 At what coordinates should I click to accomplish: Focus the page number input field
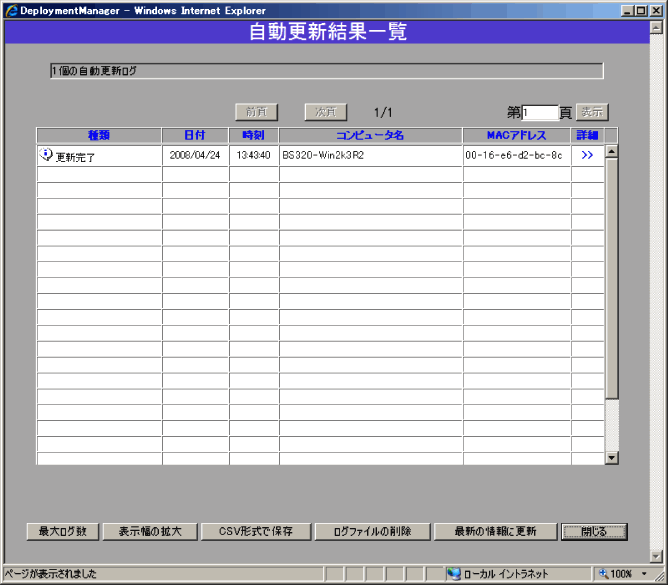pyautogui.click(x=540, y=113)
